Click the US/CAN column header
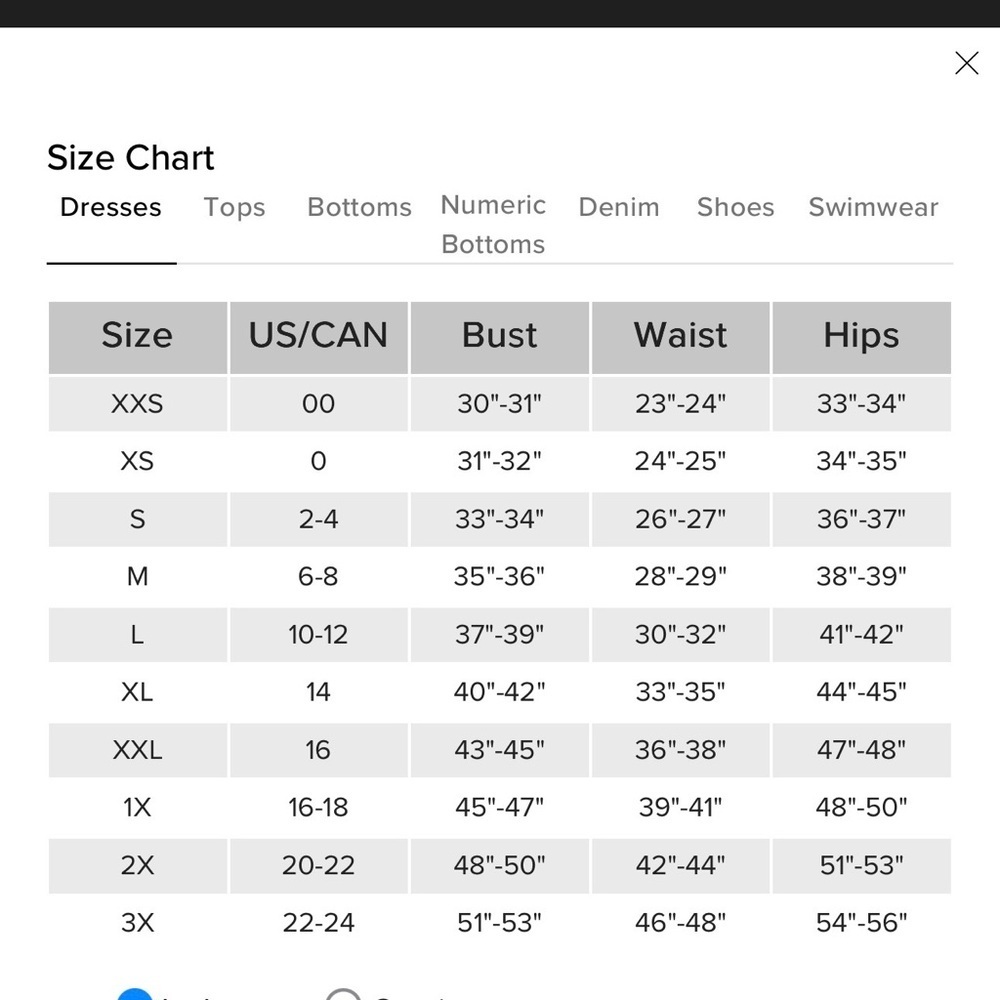Viewport: 1000px width, 1000px height. (x=318, y=337)
